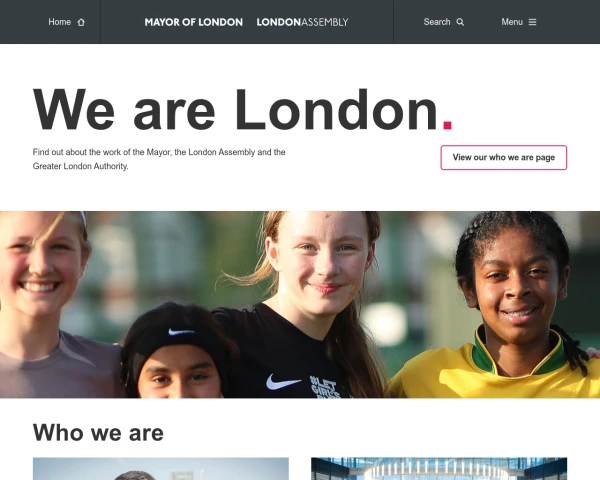600x480 pixels.
Task: Go to the Home link text
Action: pyautogui.click(x=59, y=22)
